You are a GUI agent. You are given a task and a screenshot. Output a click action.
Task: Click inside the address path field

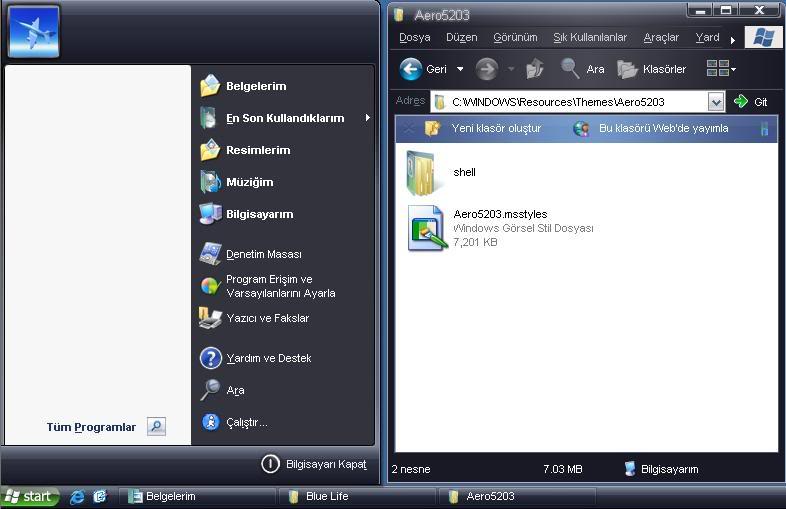pyautogui.click(x=569, y=102)
